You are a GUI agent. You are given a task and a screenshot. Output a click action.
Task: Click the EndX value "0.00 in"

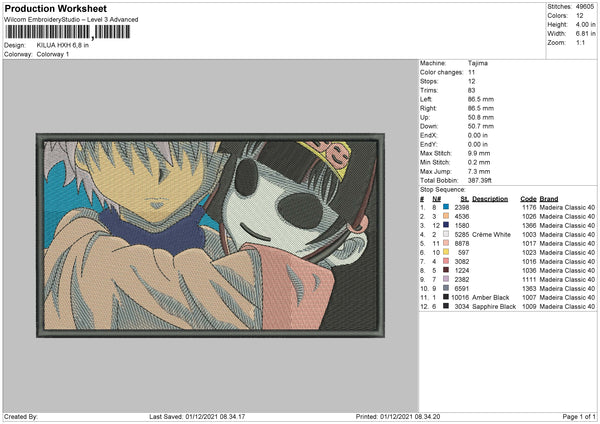478,135
